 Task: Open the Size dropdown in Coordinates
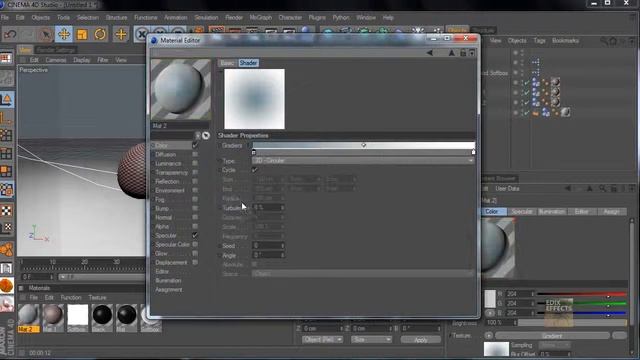(x=371, y=340)
